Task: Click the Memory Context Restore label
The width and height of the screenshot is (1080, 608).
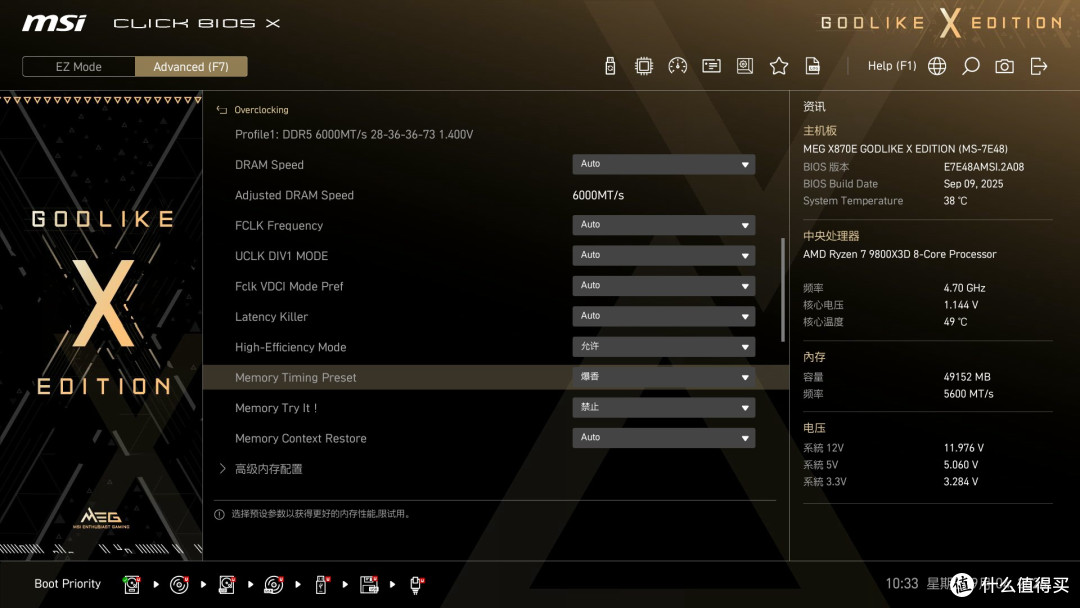Action: [x=300, y=438]
